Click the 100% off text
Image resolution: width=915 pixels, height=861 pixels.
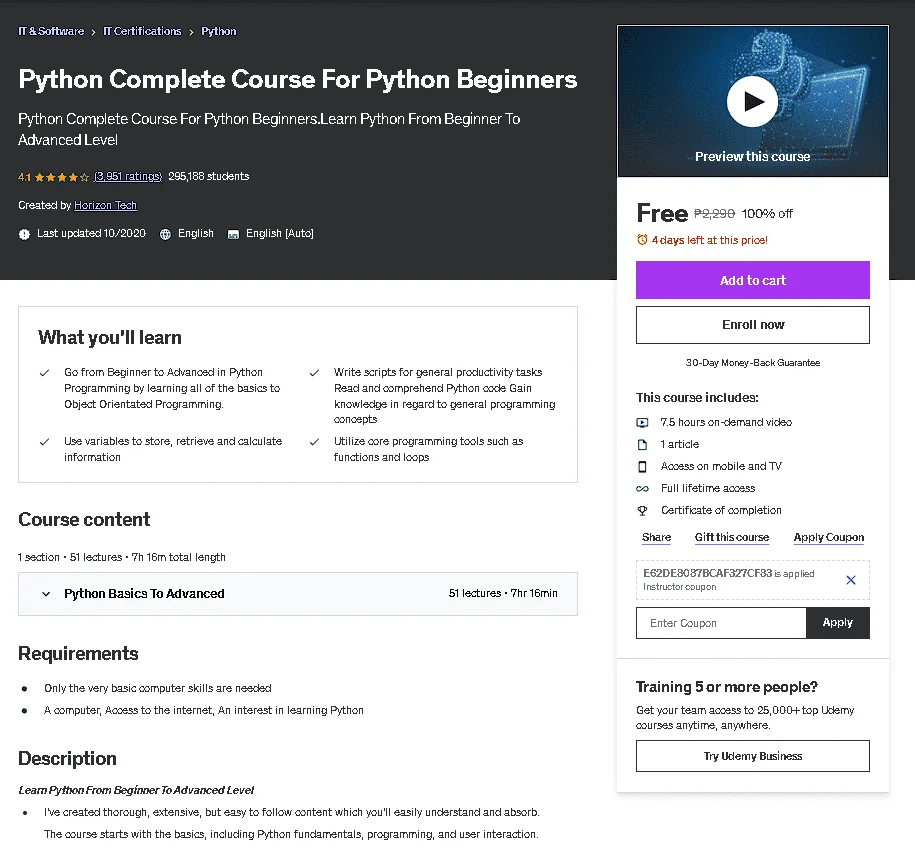pos(767,214)
